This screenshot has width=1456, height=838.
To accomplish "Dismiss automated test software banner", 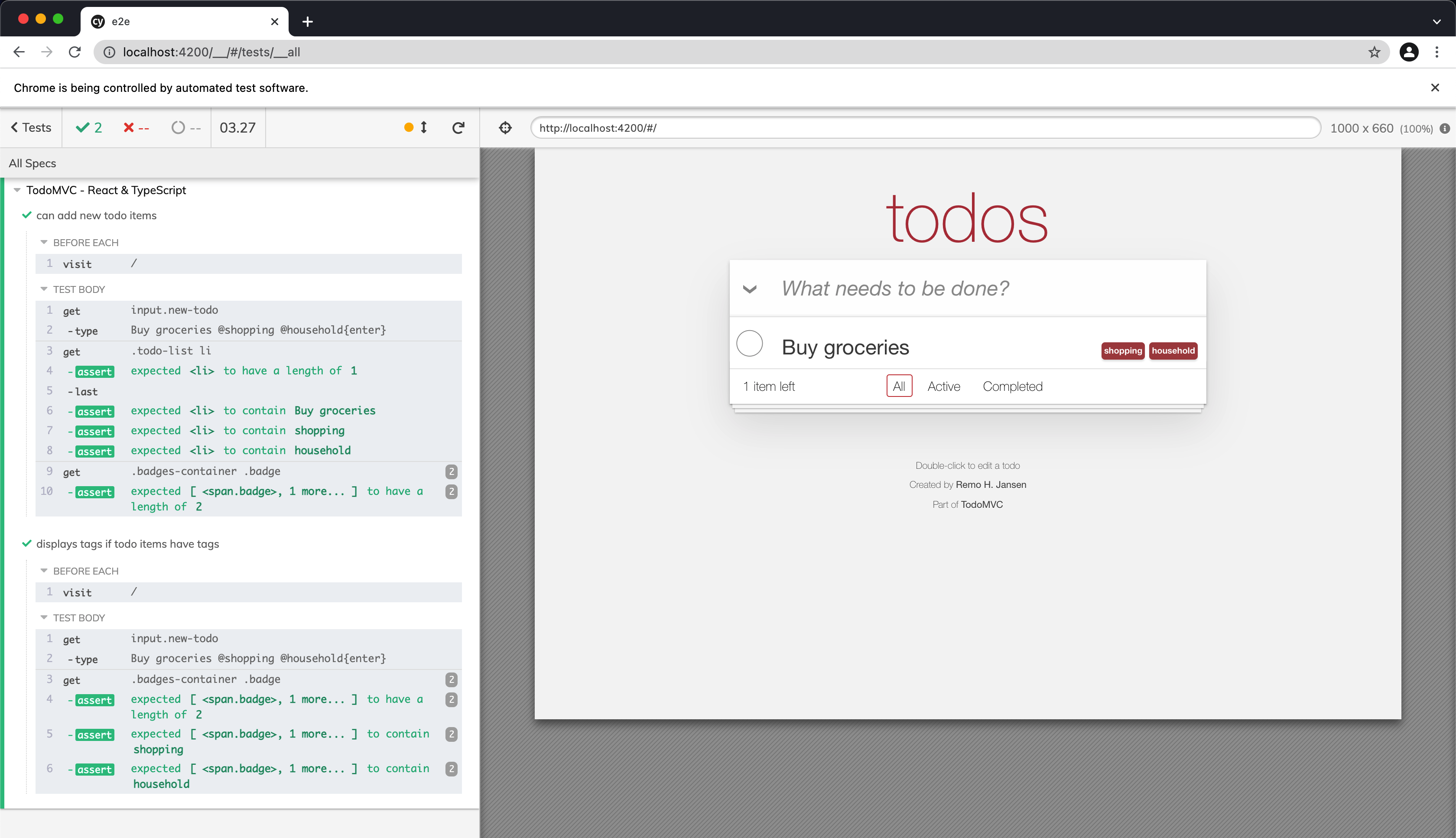I will pyautogui.click(x=1435, y=88).
